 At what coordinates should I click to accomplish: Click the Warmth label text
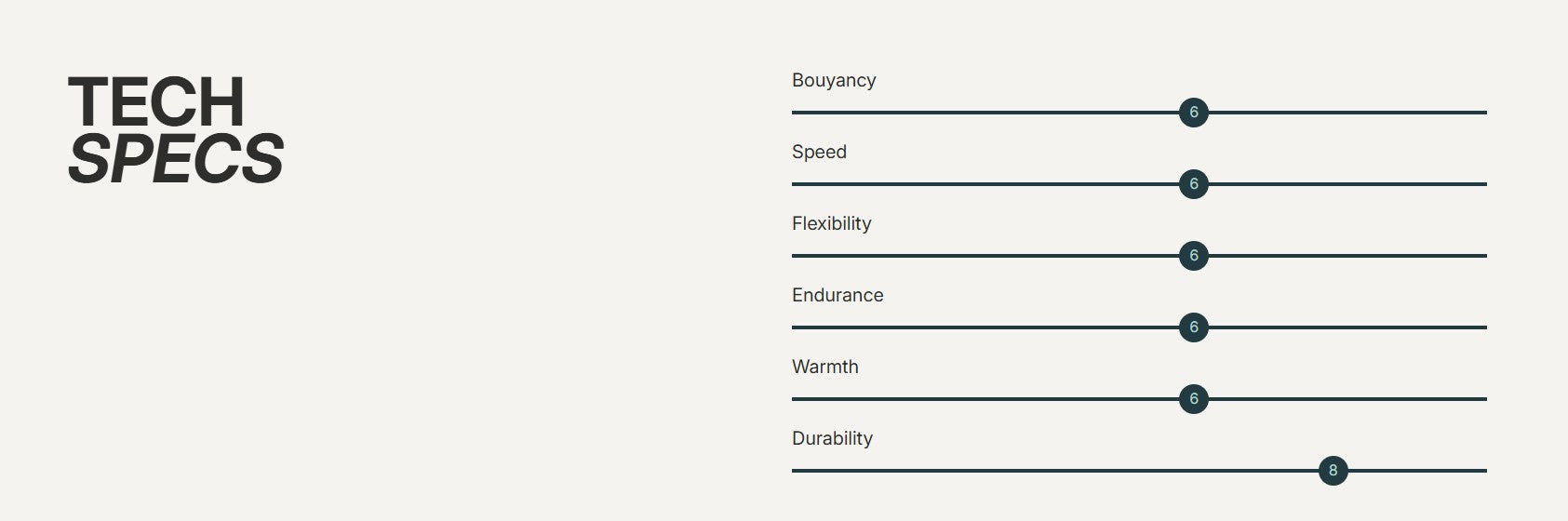824,367
